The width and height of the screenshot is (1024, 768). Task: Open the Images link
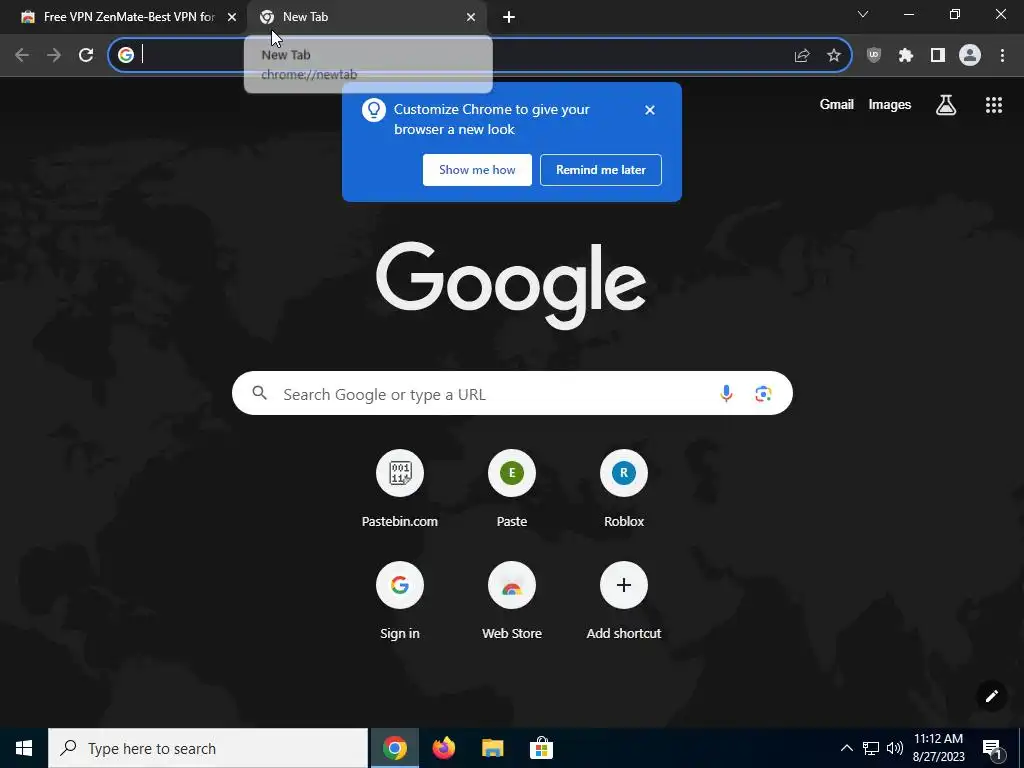[x=889, y=104]
